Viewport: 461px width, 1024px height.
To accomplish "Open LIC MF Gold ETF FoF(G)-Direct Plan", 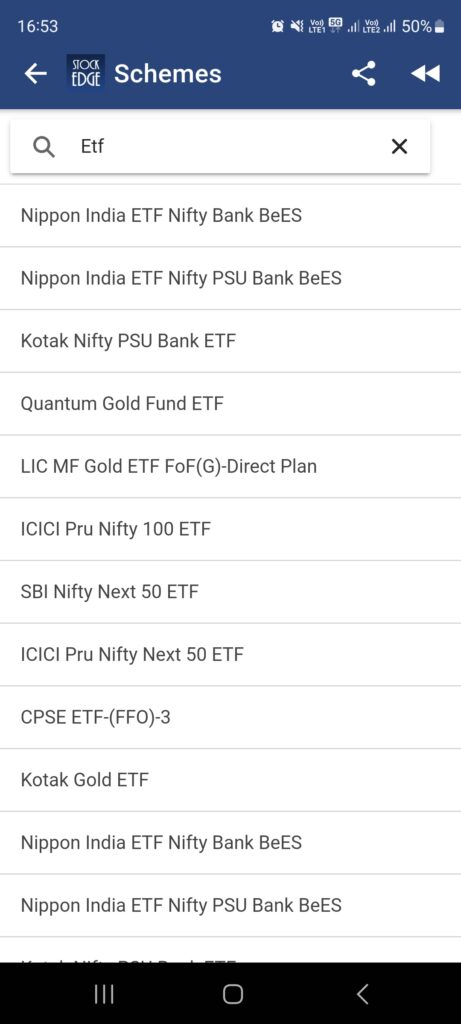I will (230, 466).
